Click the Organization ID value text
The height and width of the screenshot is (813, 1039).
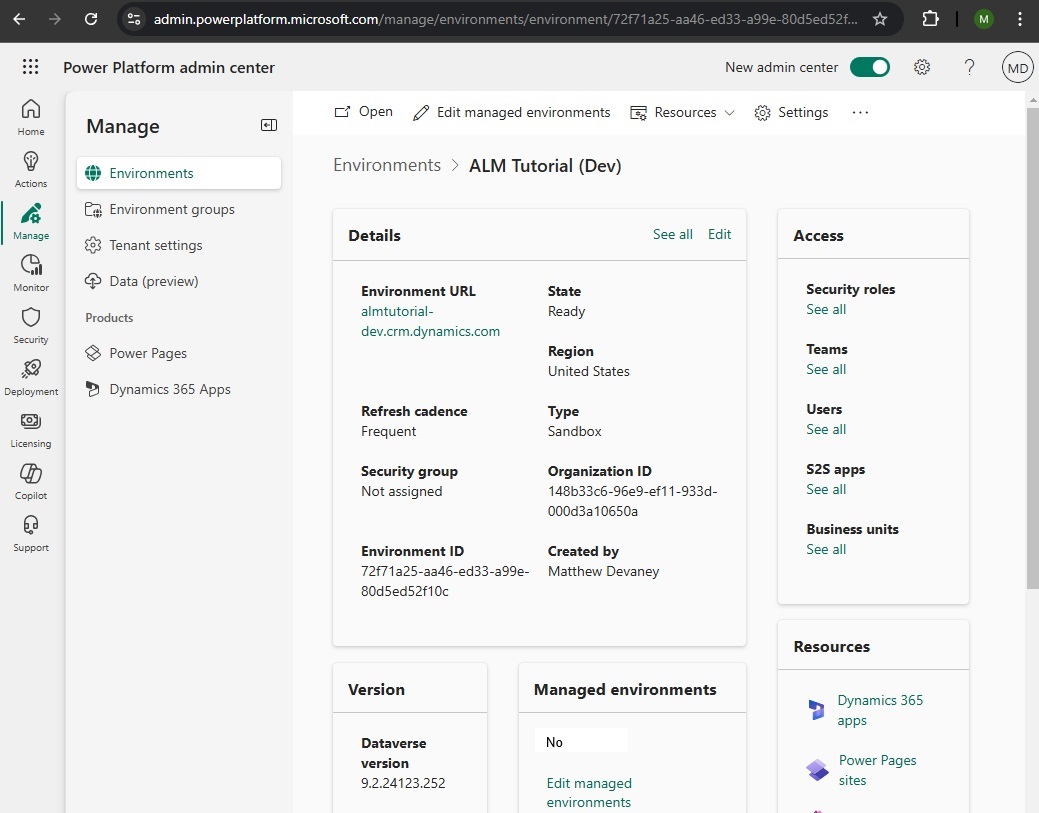(632, 501)
